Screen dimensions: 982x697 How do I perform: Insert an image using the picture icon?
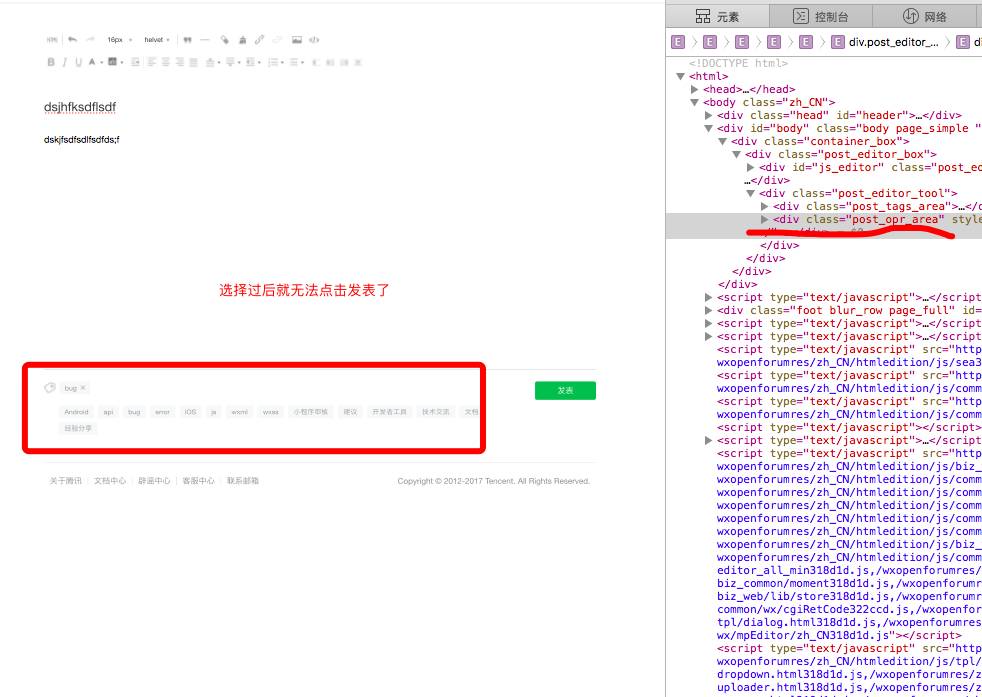pyautogui.click(x=297, y=40)
